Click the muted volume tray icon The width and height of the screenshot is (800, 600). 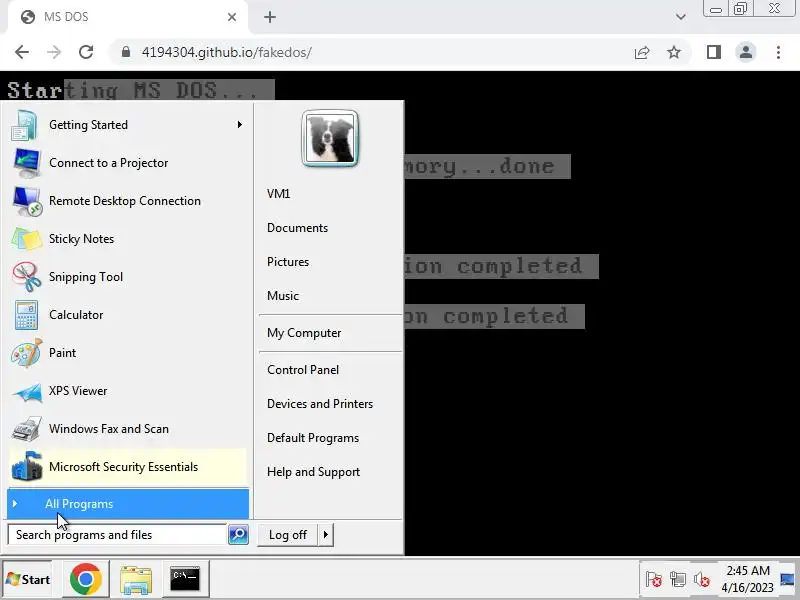702,579
